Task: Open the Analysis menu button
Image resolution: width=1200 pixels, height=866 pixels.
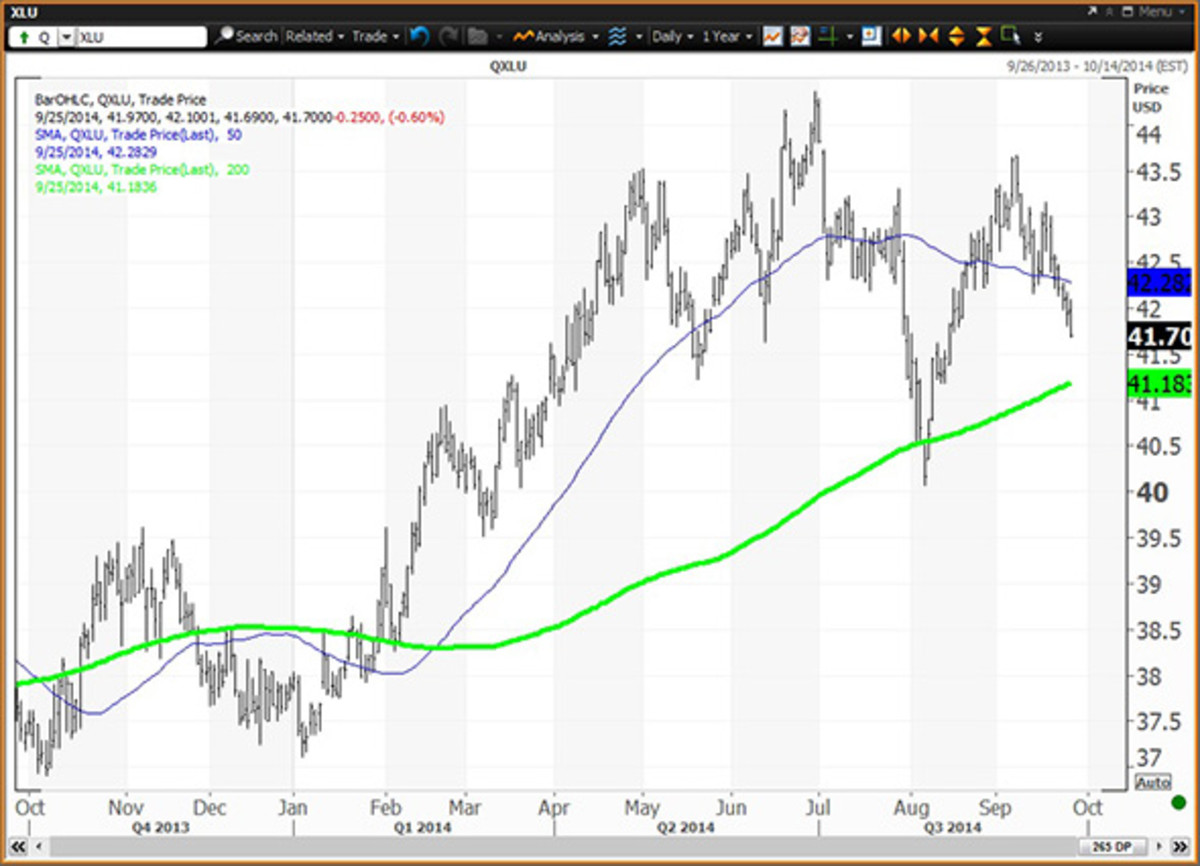Action: (x=556, y=36)
